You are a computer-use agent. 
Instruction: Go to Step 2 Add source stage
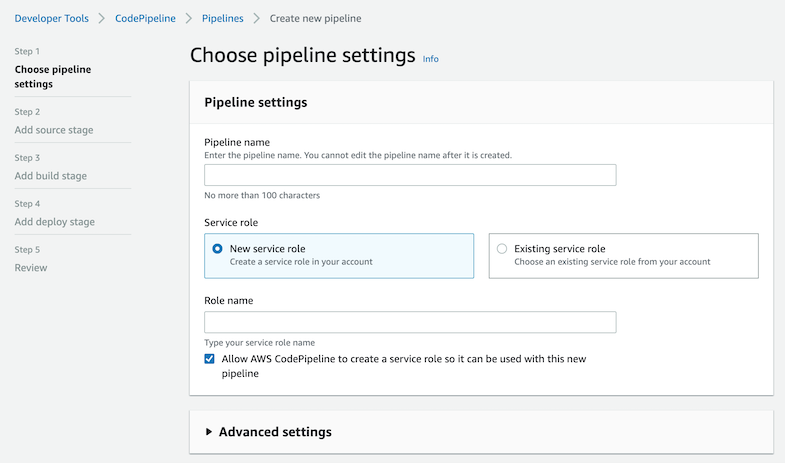[54, 130]
